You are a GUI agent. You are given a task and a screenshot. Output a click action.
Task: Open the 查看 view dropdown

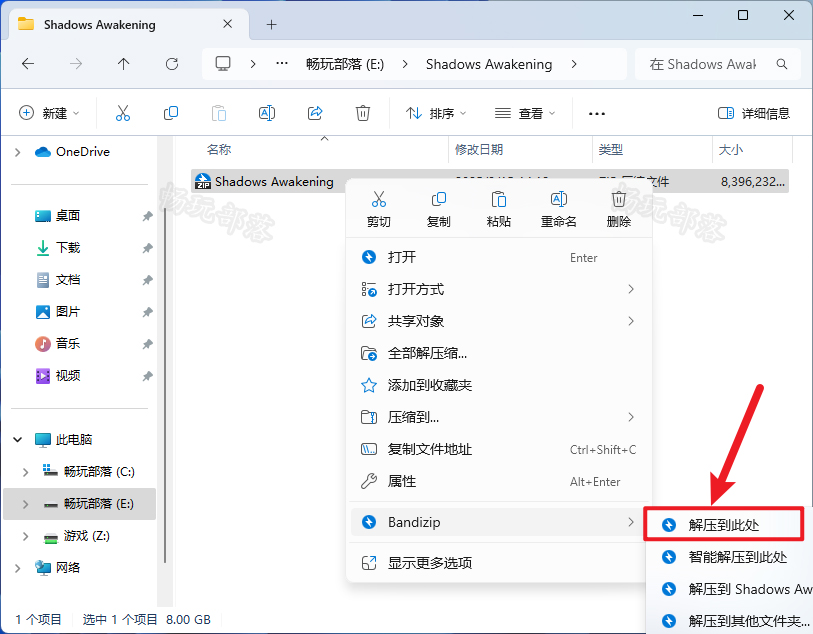point(525,113)
